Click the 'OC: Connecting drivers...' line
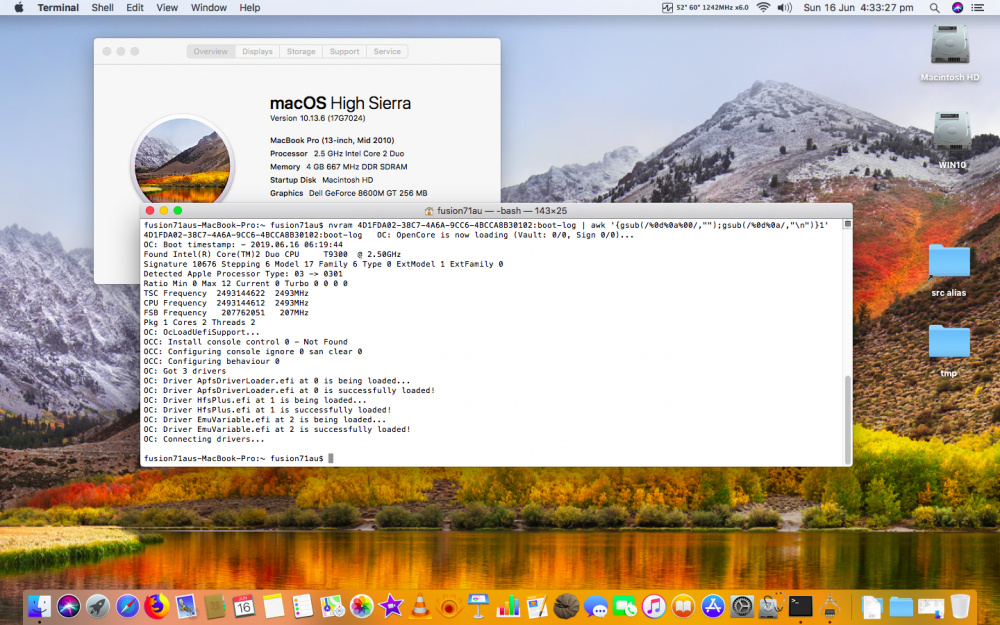1000x625 pixels. (203, 439)
